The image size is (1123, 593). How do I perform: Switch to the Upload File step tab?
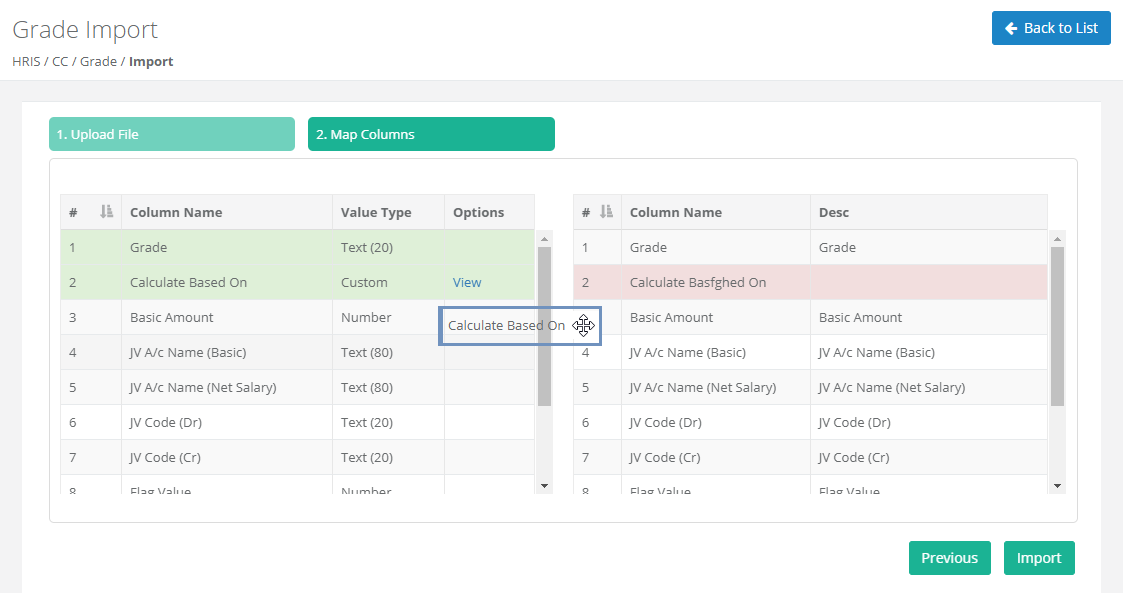[x=172, y=134]
